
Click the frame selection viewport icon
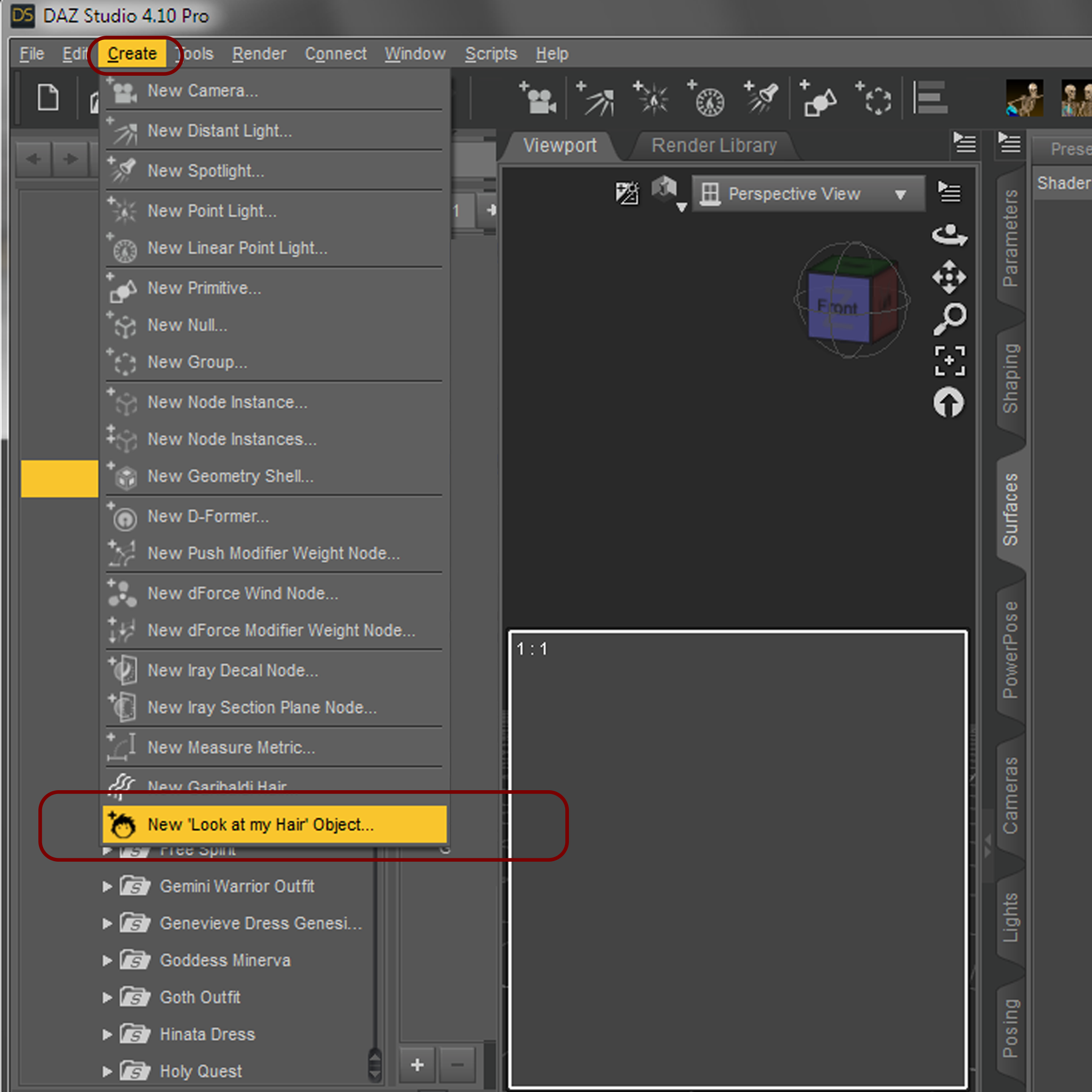(949, 361)
